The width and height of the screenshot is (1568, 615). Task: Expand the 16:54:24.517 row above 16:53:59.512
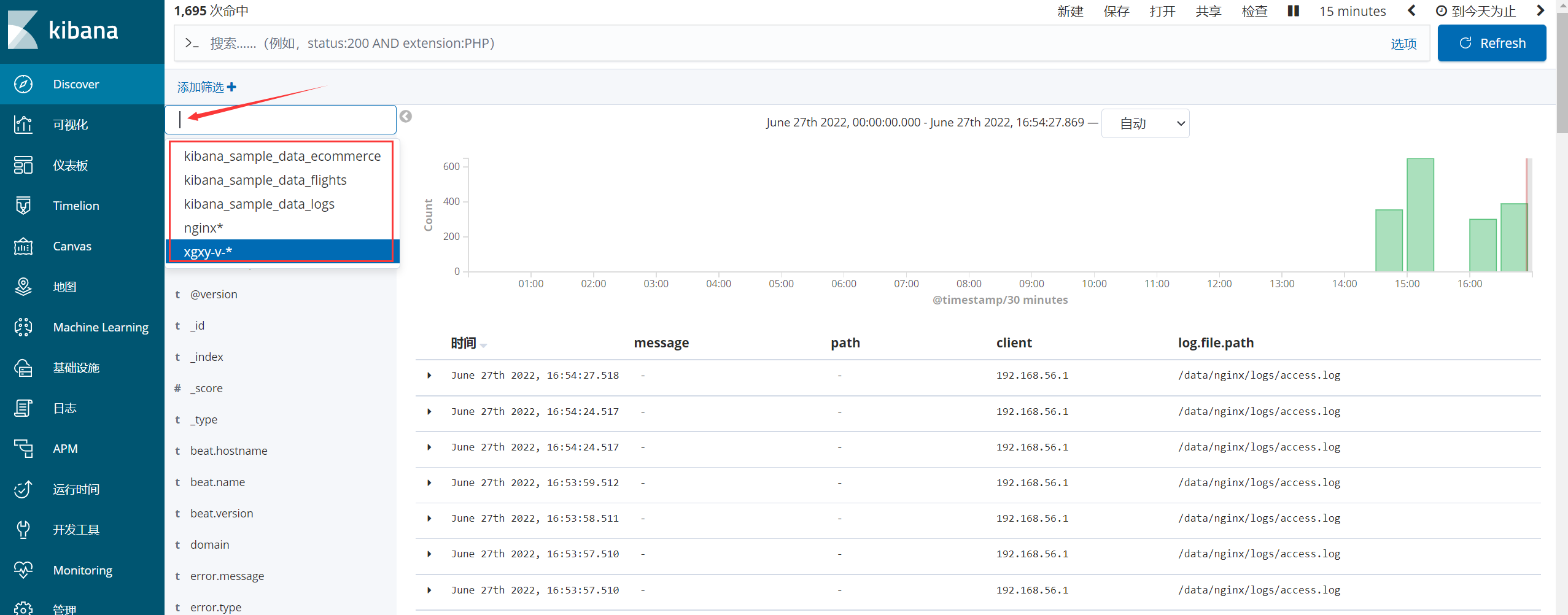429,447
